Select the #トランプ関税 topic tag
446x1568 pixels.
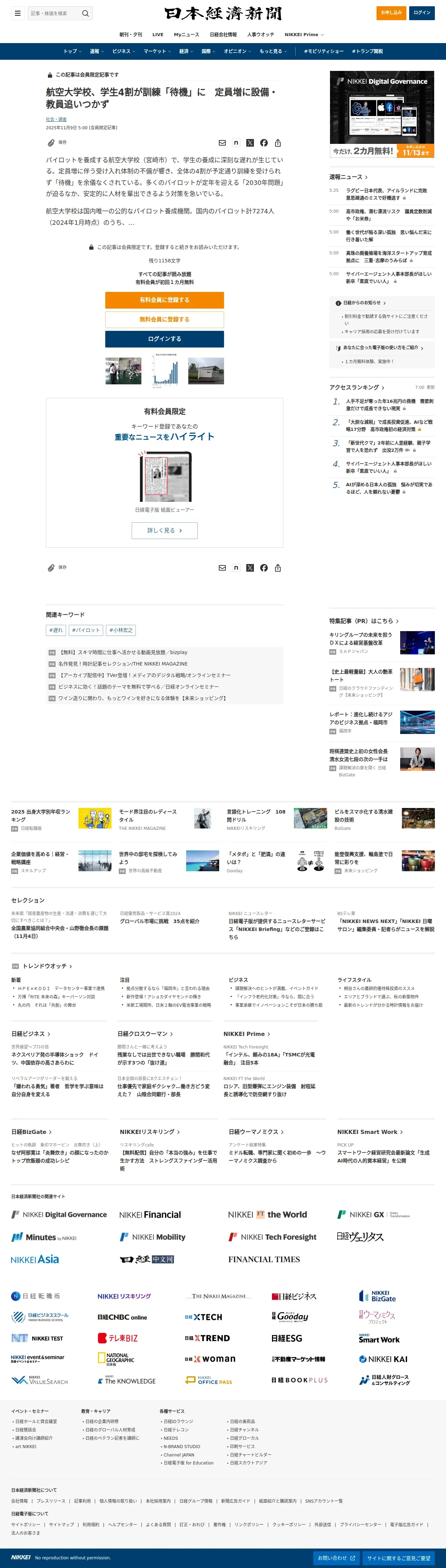pyautogui.click(x=367, y=51)
